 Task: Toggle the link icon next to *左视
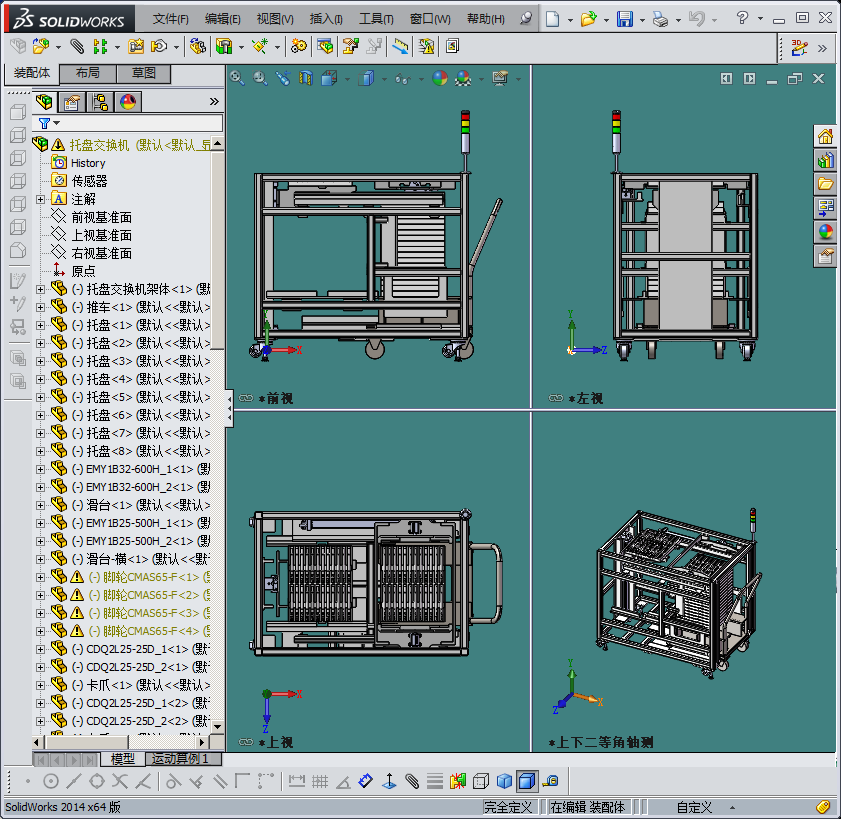click(555, 398)
